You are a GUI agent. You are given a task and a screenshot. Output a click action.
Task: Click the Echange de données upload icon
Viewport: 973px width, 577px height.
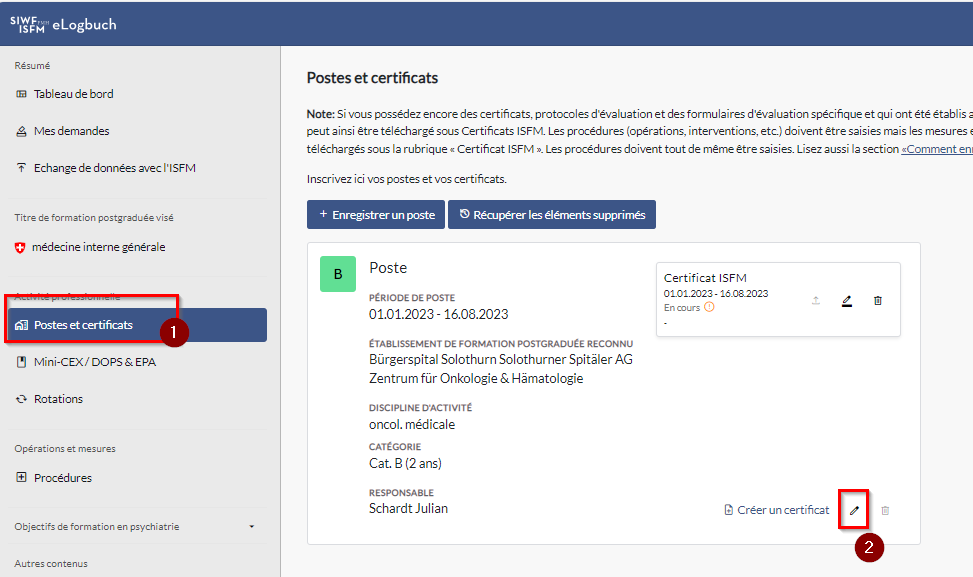(x=22, y=168)
